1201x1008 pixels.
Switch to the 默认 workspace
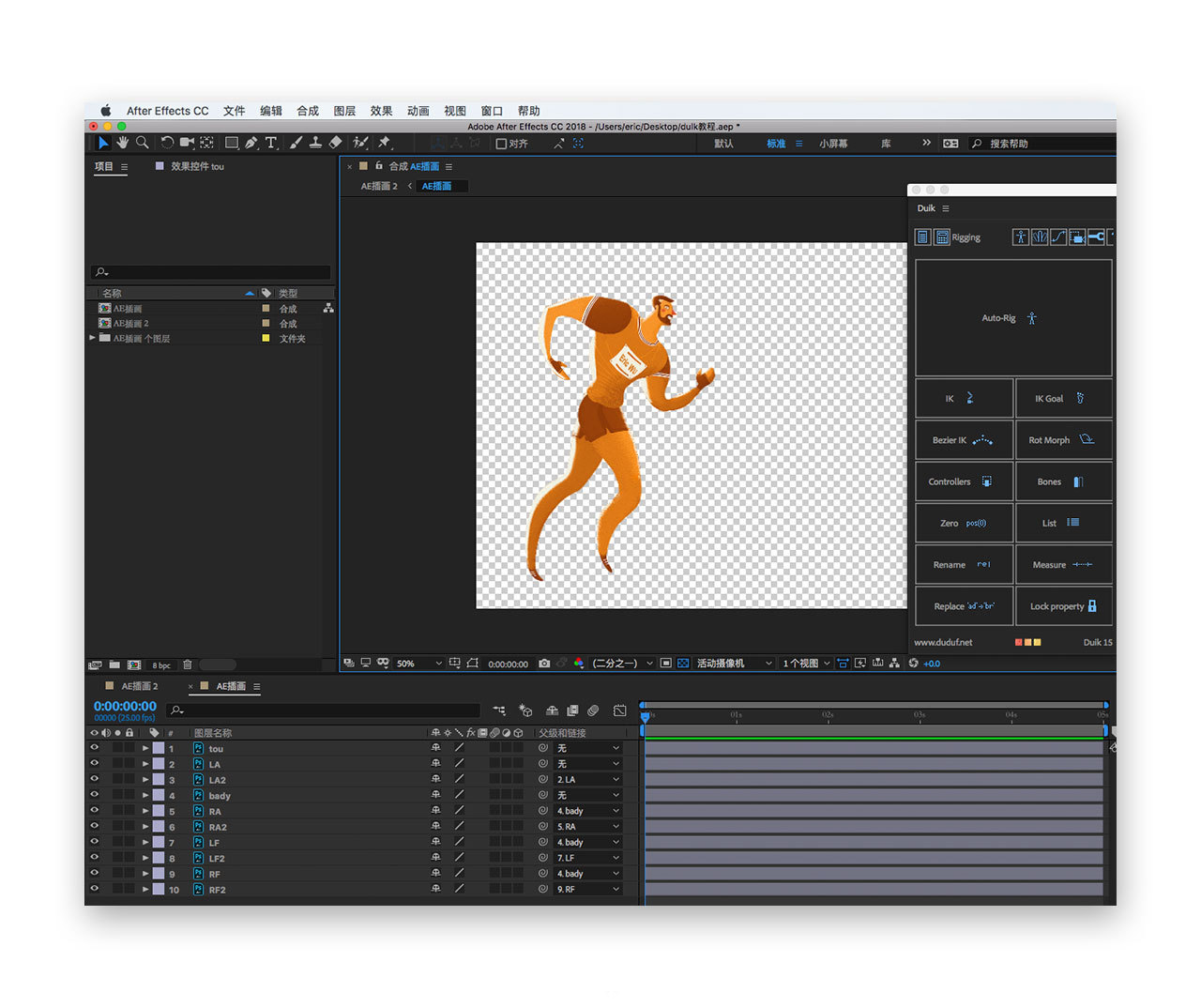[723, 144]
